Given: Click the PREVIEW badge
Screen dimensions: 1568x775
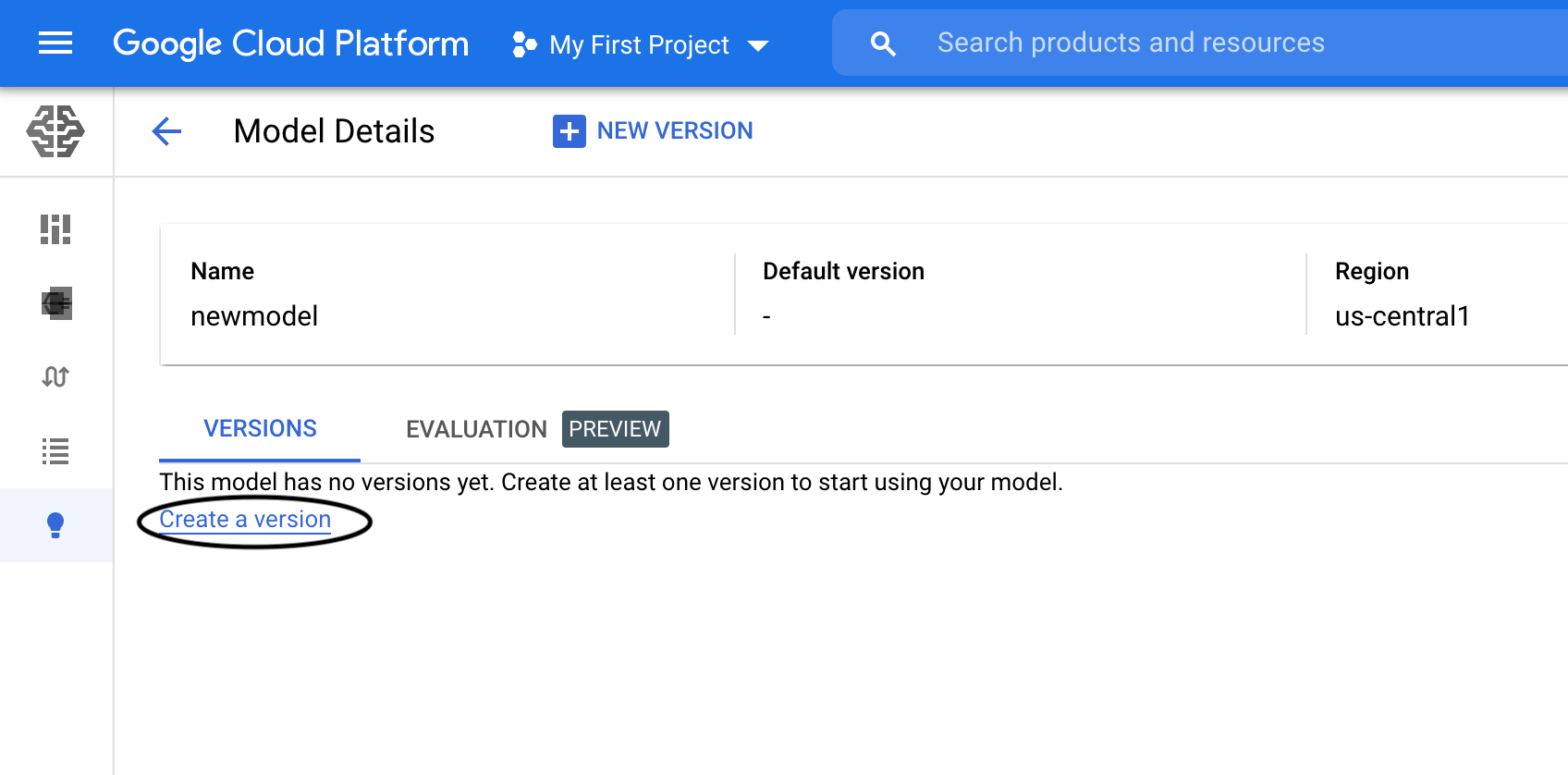Looking at the screenshot, I should 615,429.
